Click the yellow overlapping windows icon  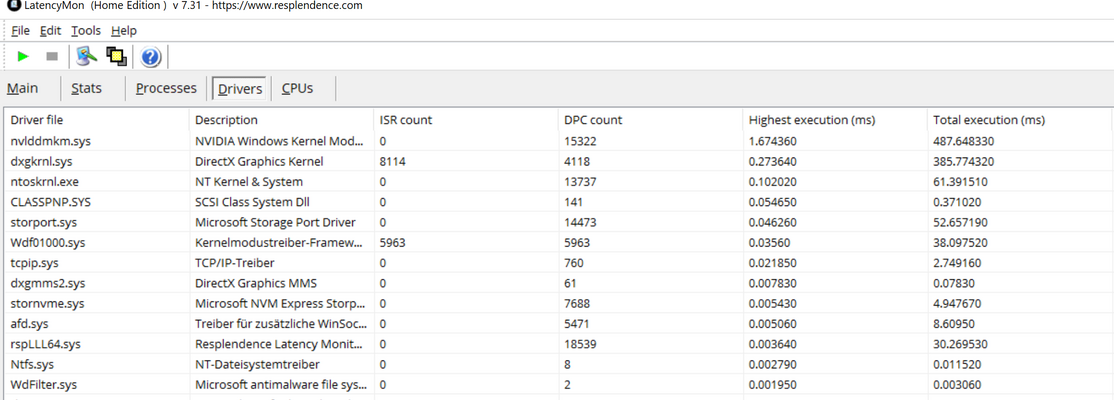[x=116, y=56]
